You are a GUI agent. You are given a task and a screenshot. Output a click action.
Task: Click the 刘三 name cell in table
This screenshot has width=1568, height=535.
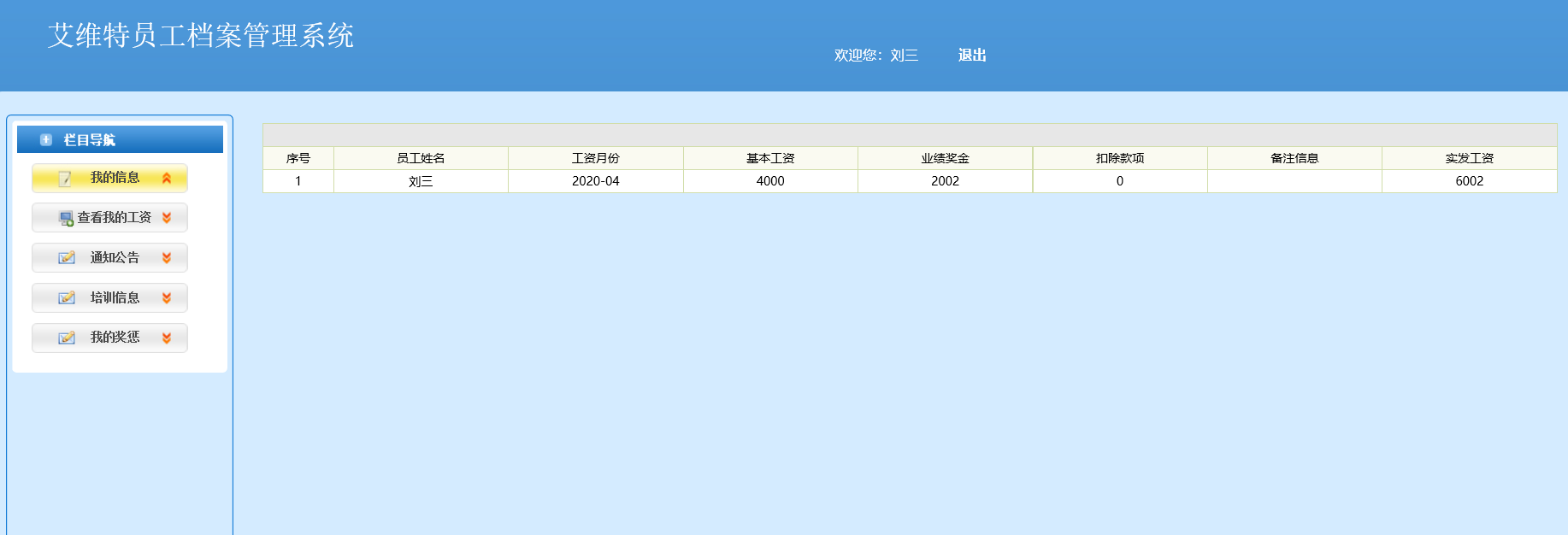(421, 181)
